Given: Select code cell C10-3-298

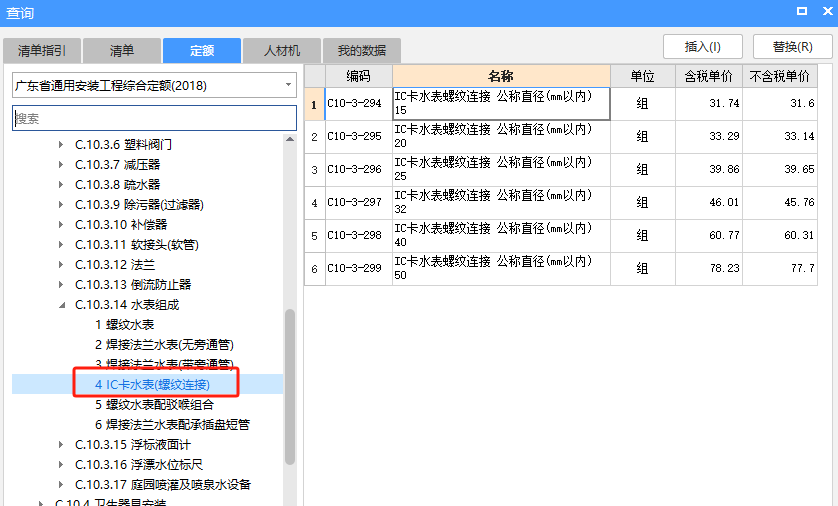Looking at the screenshot, I should point(359,236).
